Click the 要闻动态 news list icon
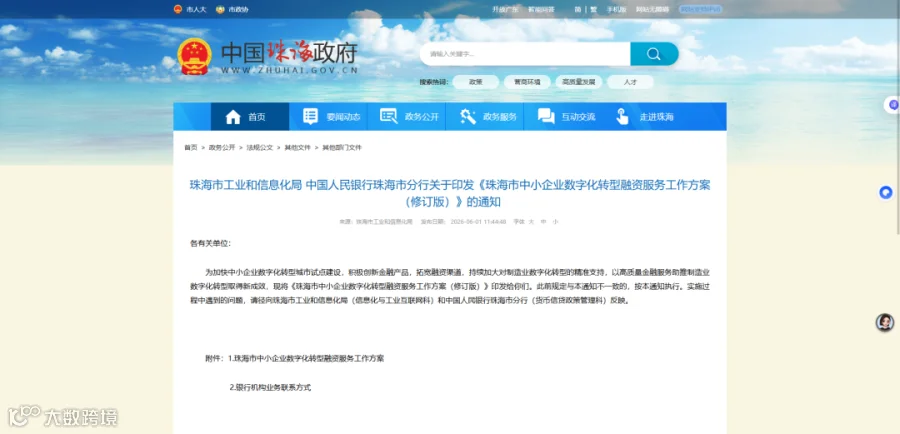Image resolution: width=900 pixels, height=434 pixels. pyautogui.click(x=311, y=117)
